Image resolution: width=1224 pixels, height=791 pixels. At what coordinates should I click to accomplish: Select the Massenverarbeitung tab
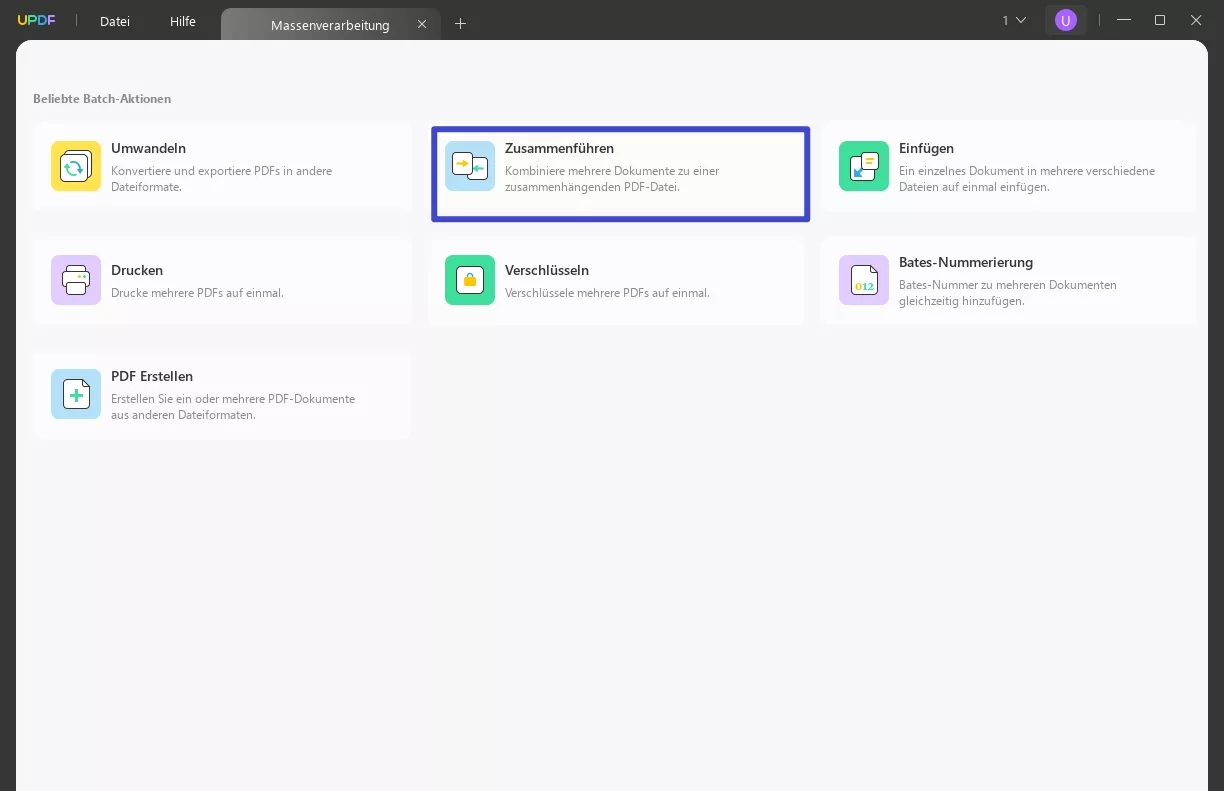330,24
